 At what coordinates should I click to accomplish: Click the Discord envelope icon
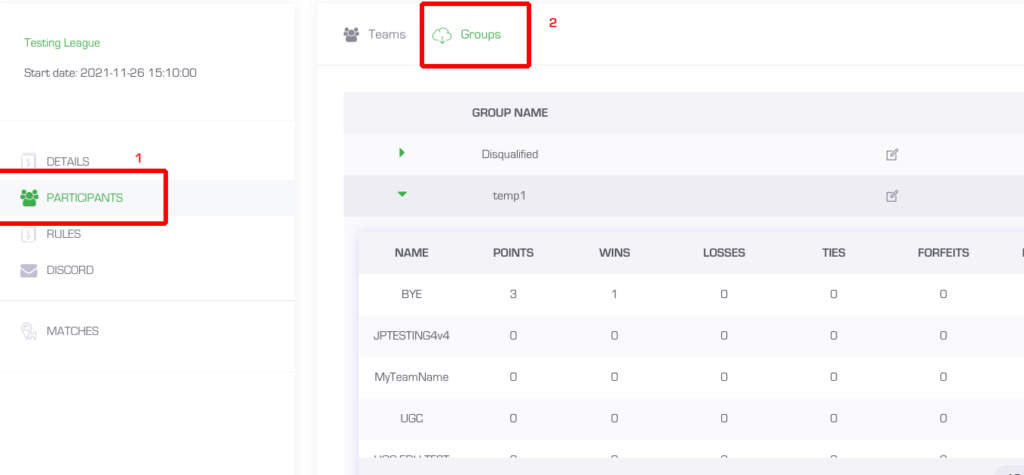(29, 270)
